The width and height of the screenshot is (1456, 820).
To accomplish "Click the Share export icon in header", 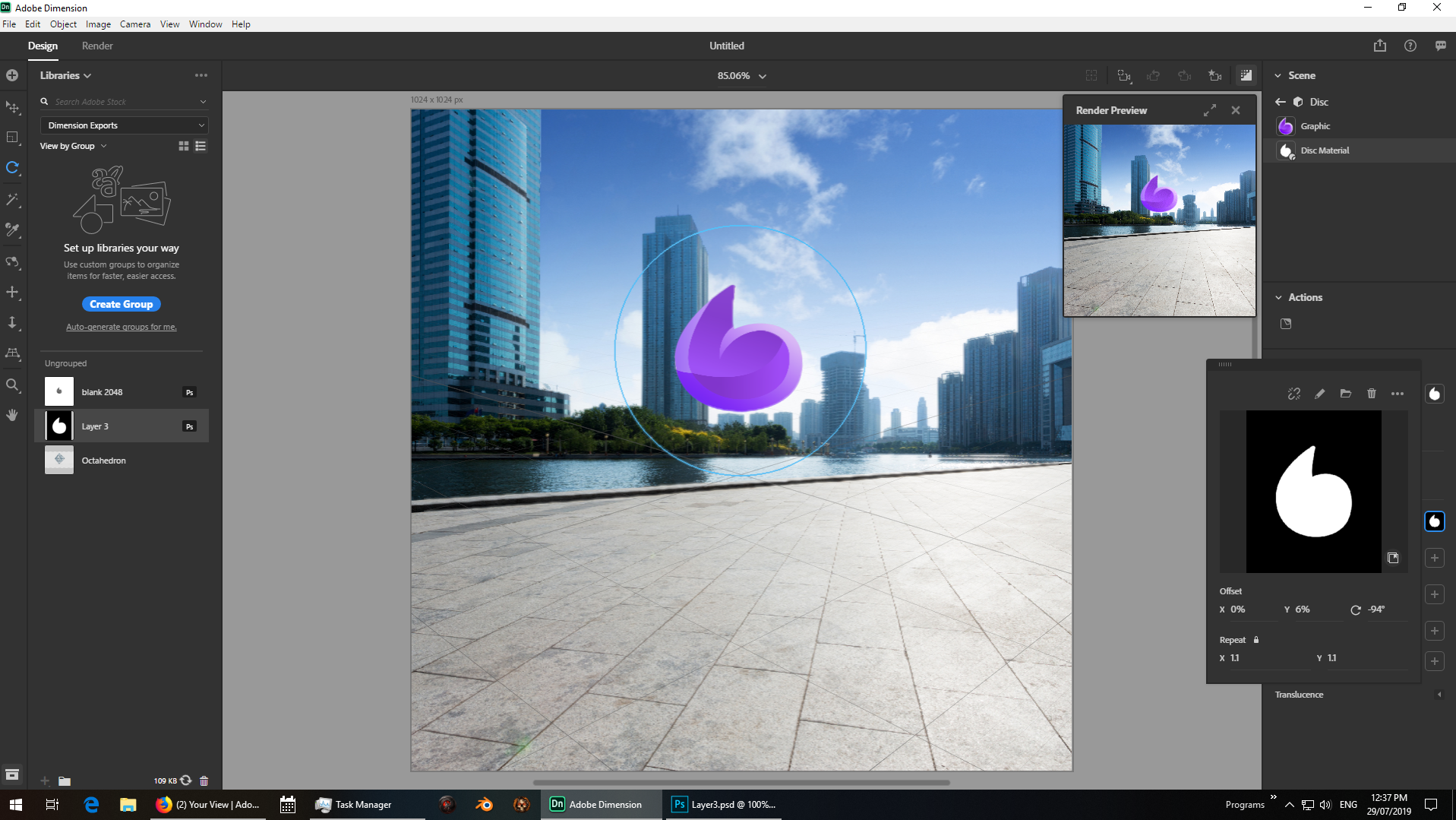I will 1380,46.
